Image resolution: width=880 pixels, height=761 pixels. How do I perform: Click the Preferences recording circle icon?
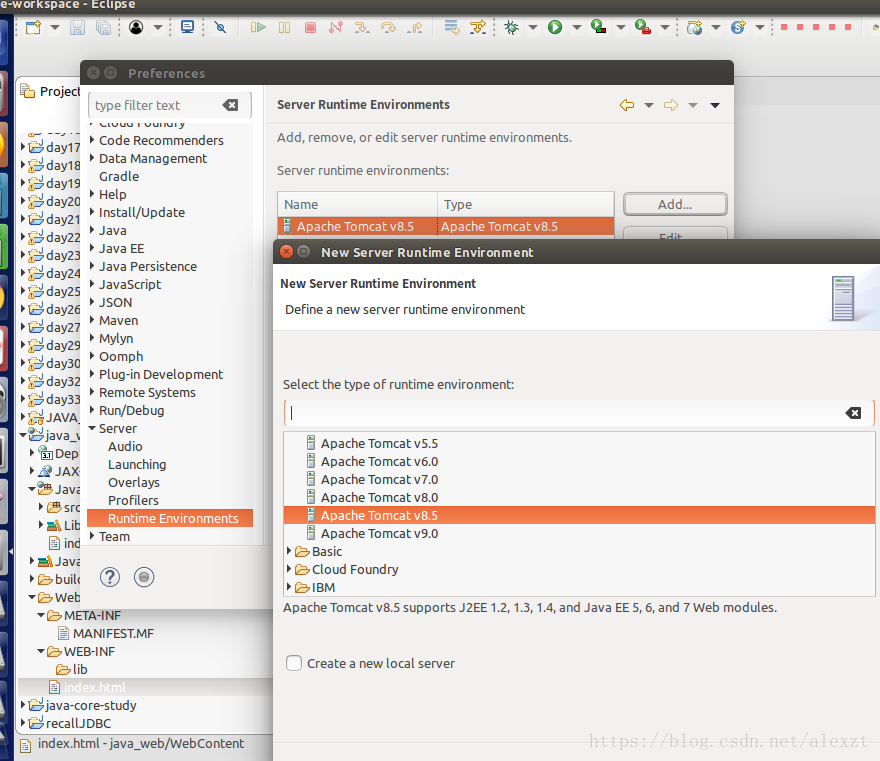click(x=144, y=577)
